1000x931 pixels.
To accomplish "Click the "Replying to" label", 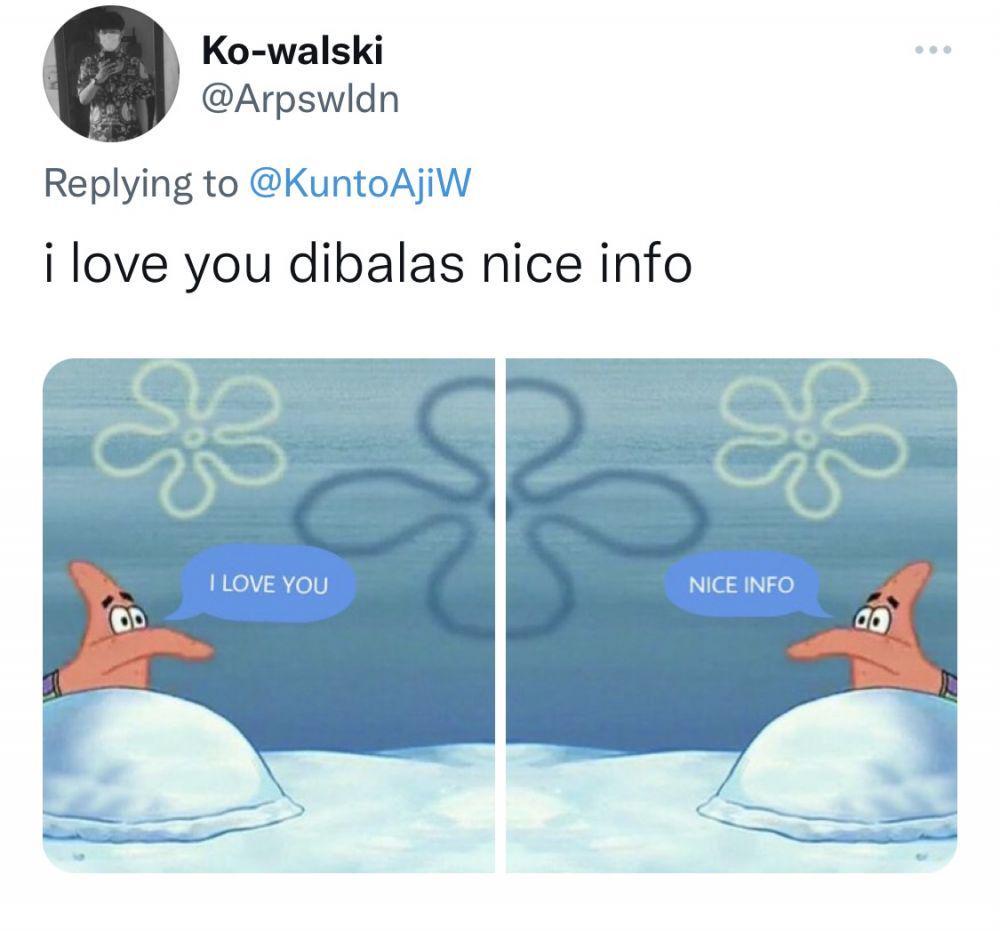I will [x=141, y=184].
